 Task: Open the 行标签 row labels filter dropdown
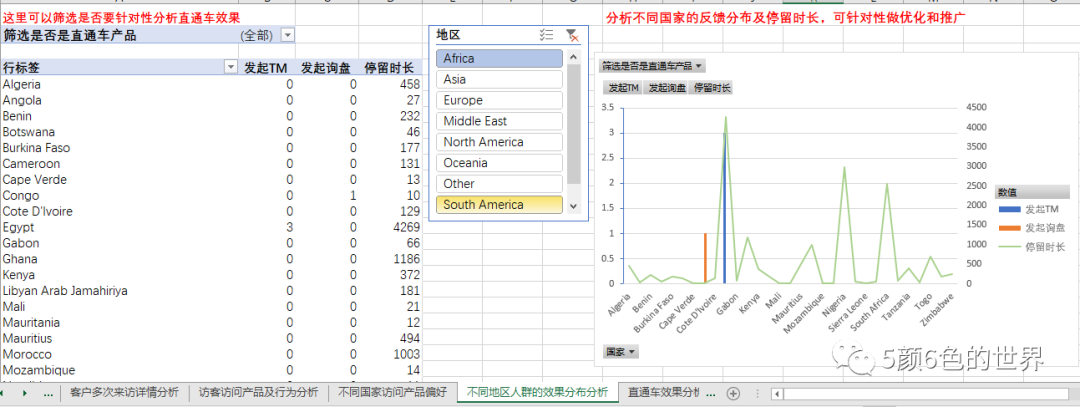tap(231, 67)
